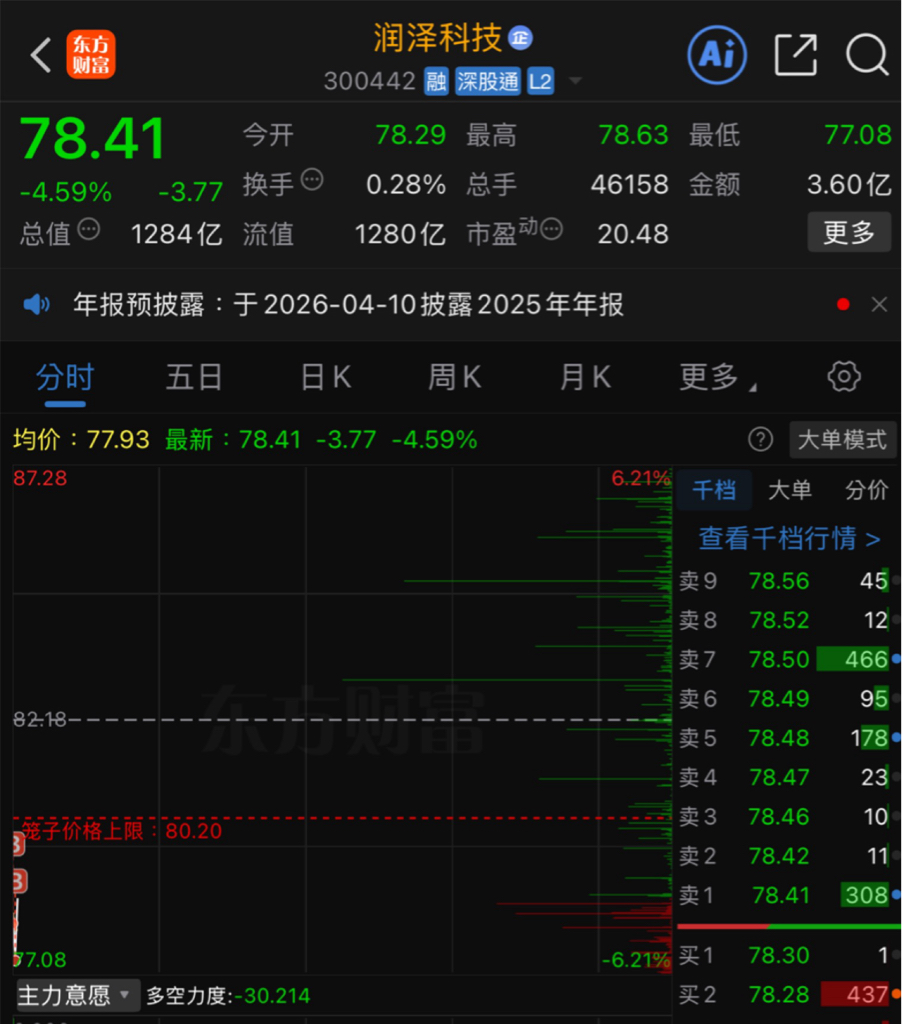Select 卖9 row at 78.56
The height and width of the screenshot is (1024, 902).
[788, 581]
